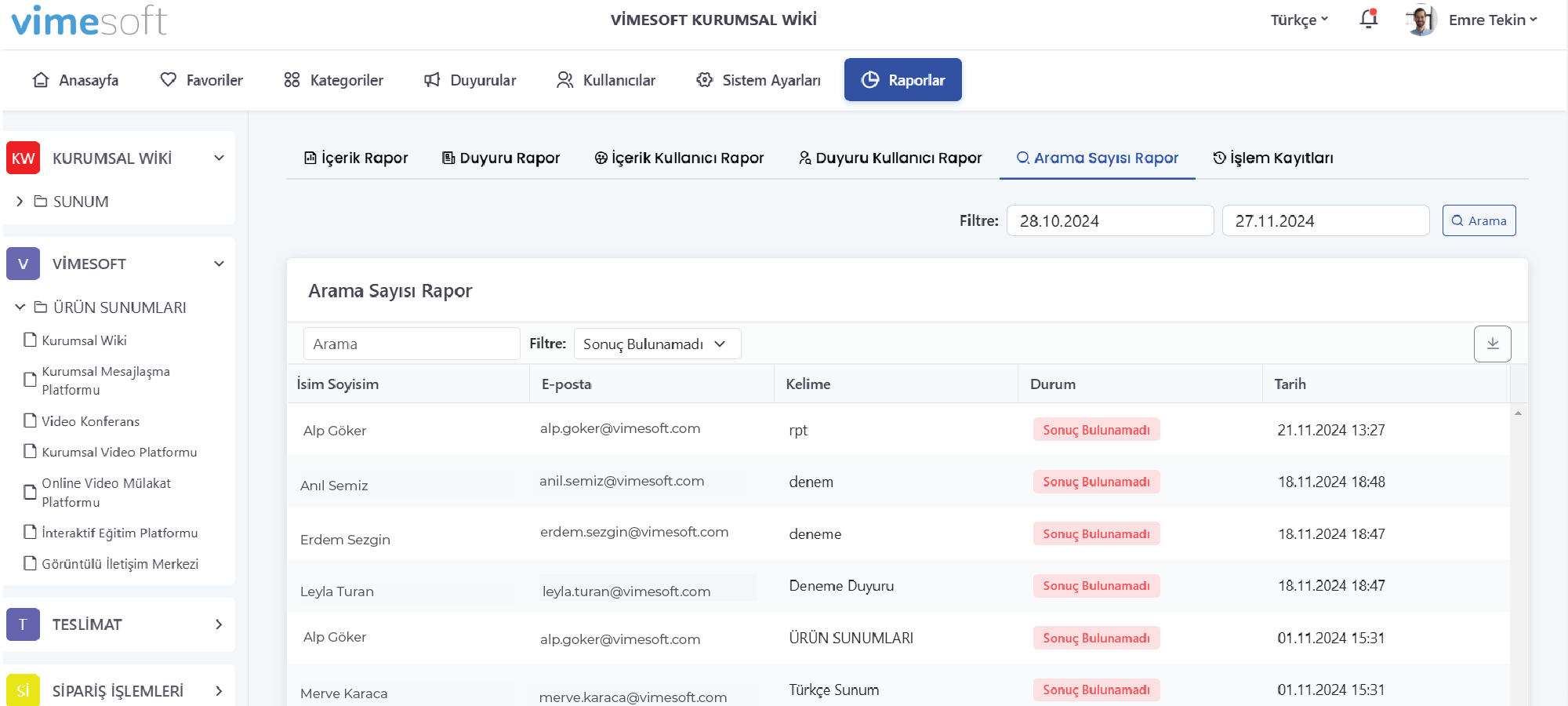Open Kurumsal Video Platformu document
This screenshot has width=1568, height=706.
[x=111, y=452]
